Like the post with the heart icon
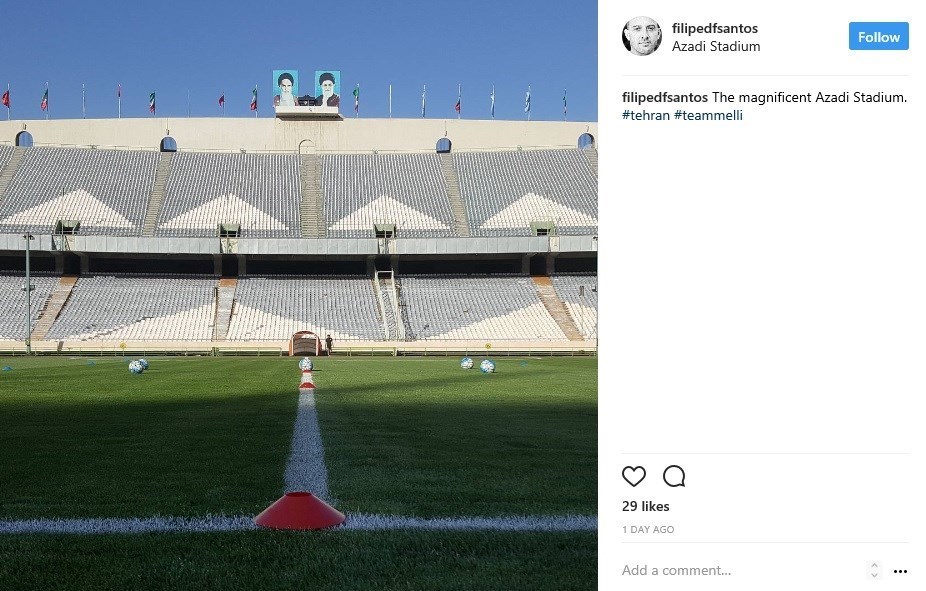Image resolution: width=926 pixels, height=591 pixels. (x=634, y=476)
